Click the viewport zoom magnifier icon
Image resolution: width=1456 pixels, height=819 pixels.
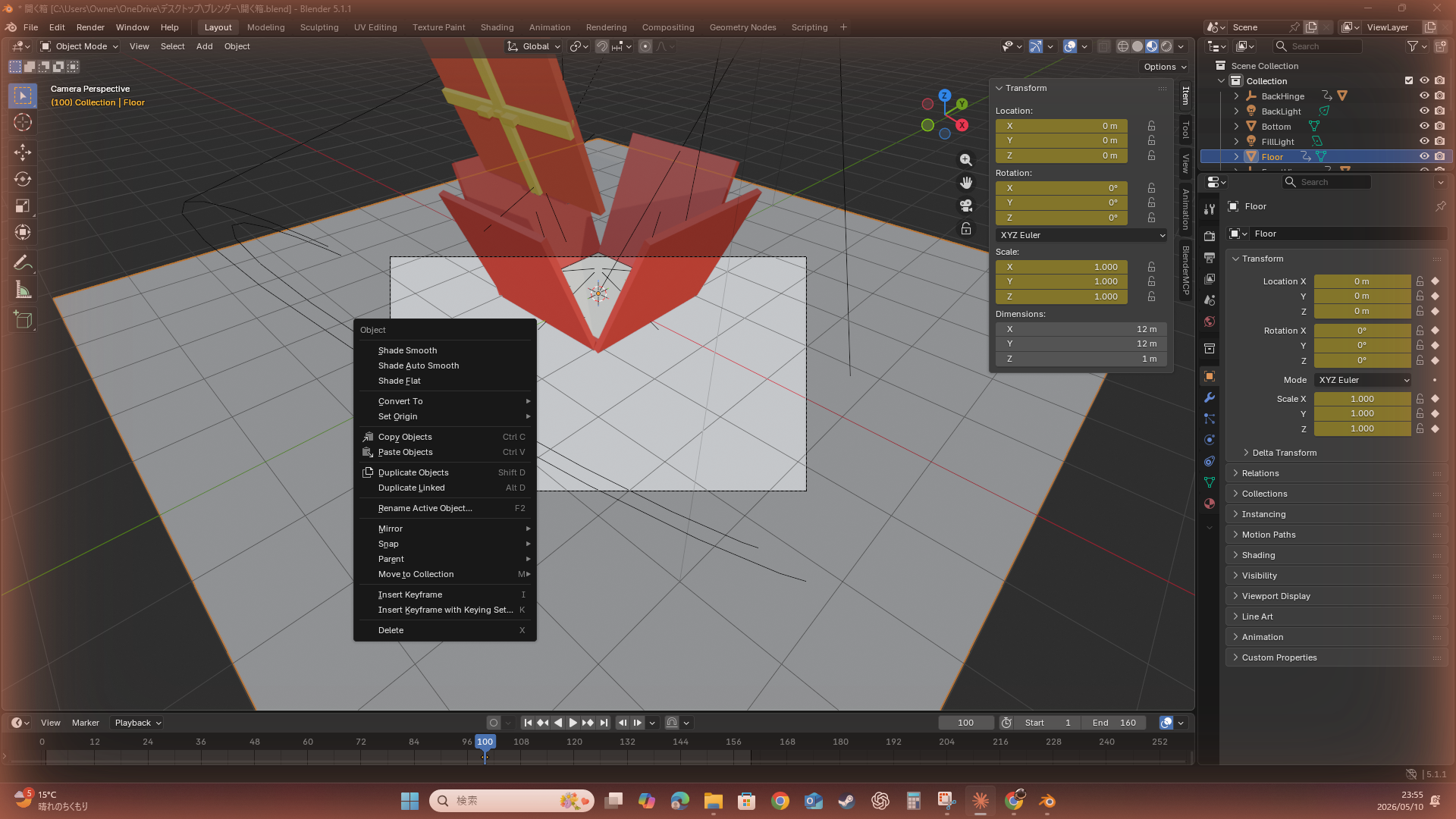tap(966, 160)
